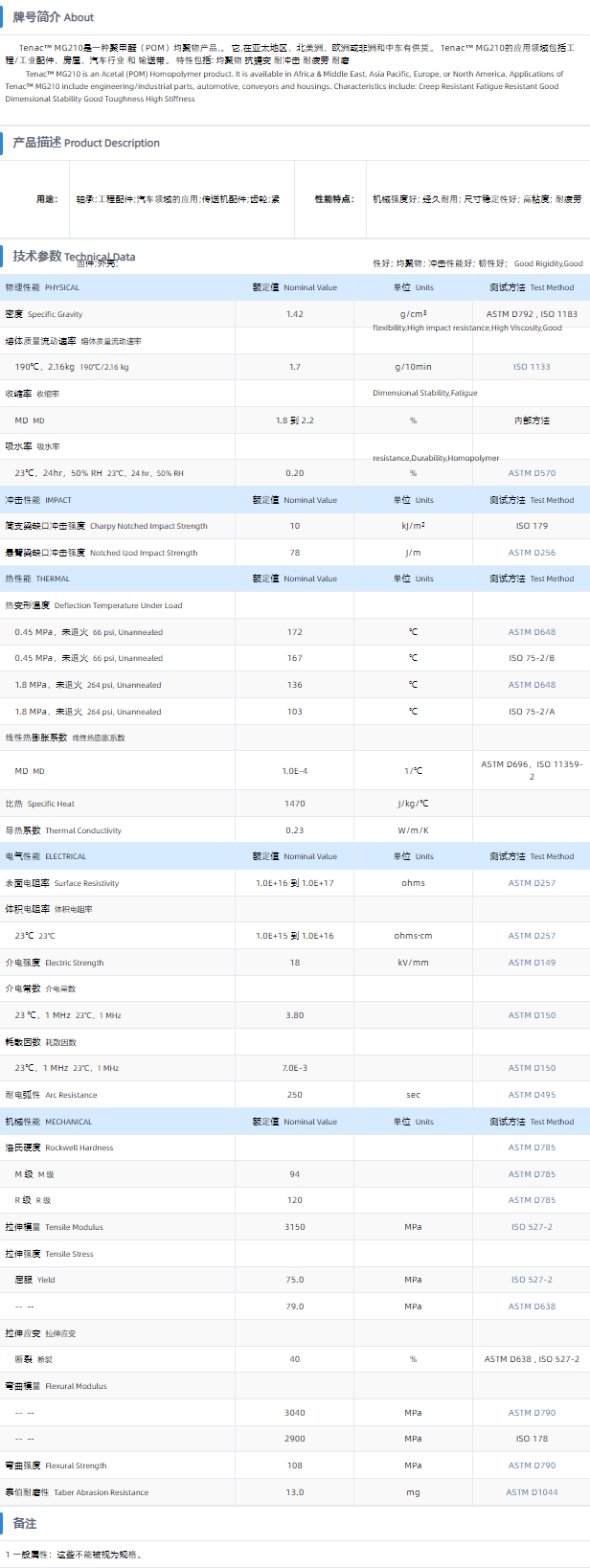Click the ISO 75-2/B test method link
Image resolution: width=590 pixels, height=1568 pixels.
532,658
